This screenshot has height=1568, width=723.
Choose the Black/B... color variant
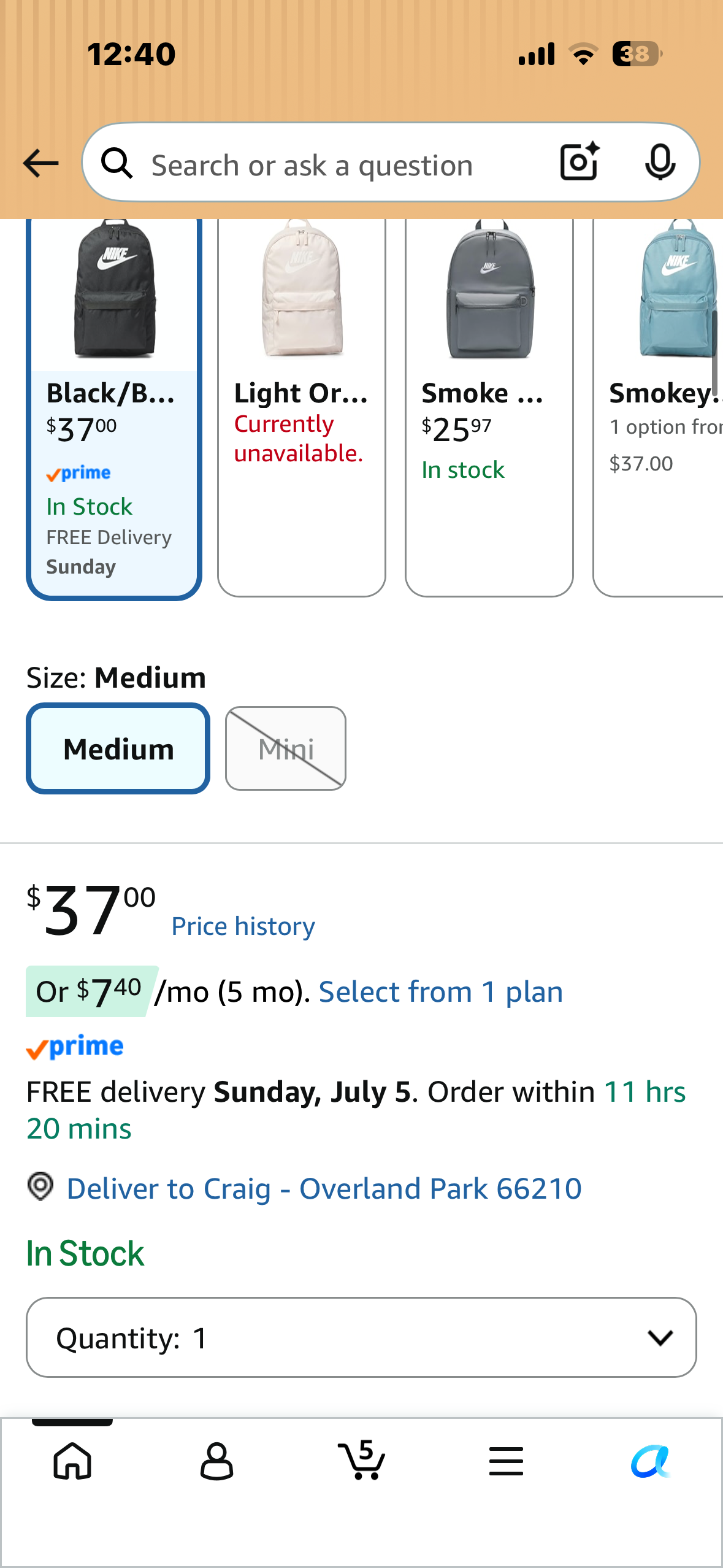click(x=114, y=407)
